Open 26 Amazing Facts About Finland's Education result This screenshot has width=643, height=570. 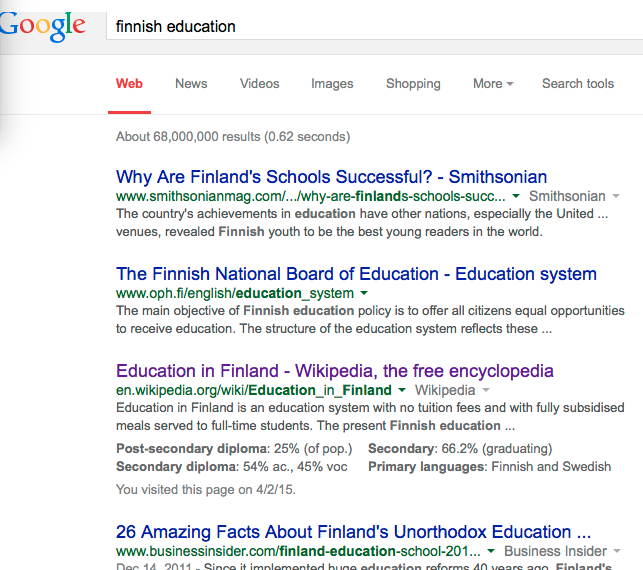(353, 532)
